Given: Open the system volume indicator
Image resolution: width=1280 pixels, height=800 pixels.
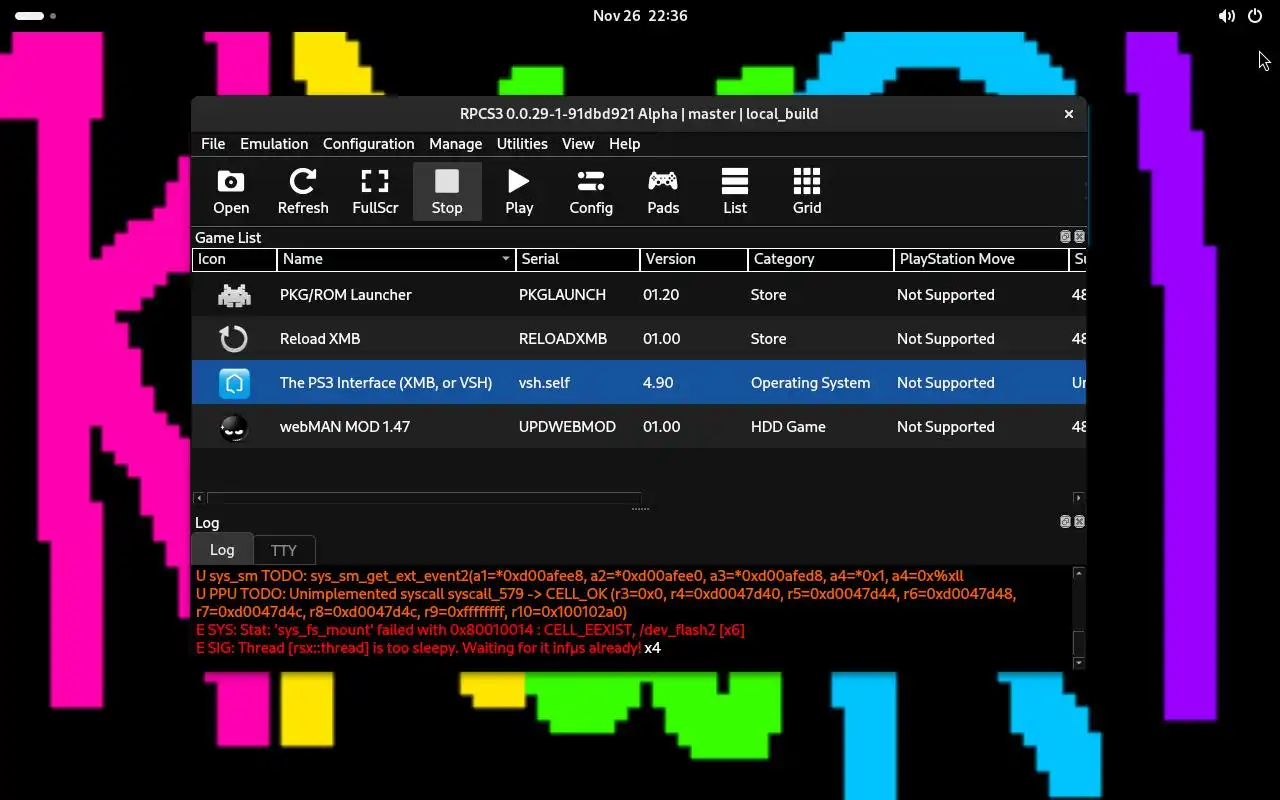Looking at the screenshot, I should pyautogui.click(x=1227, y=16).
